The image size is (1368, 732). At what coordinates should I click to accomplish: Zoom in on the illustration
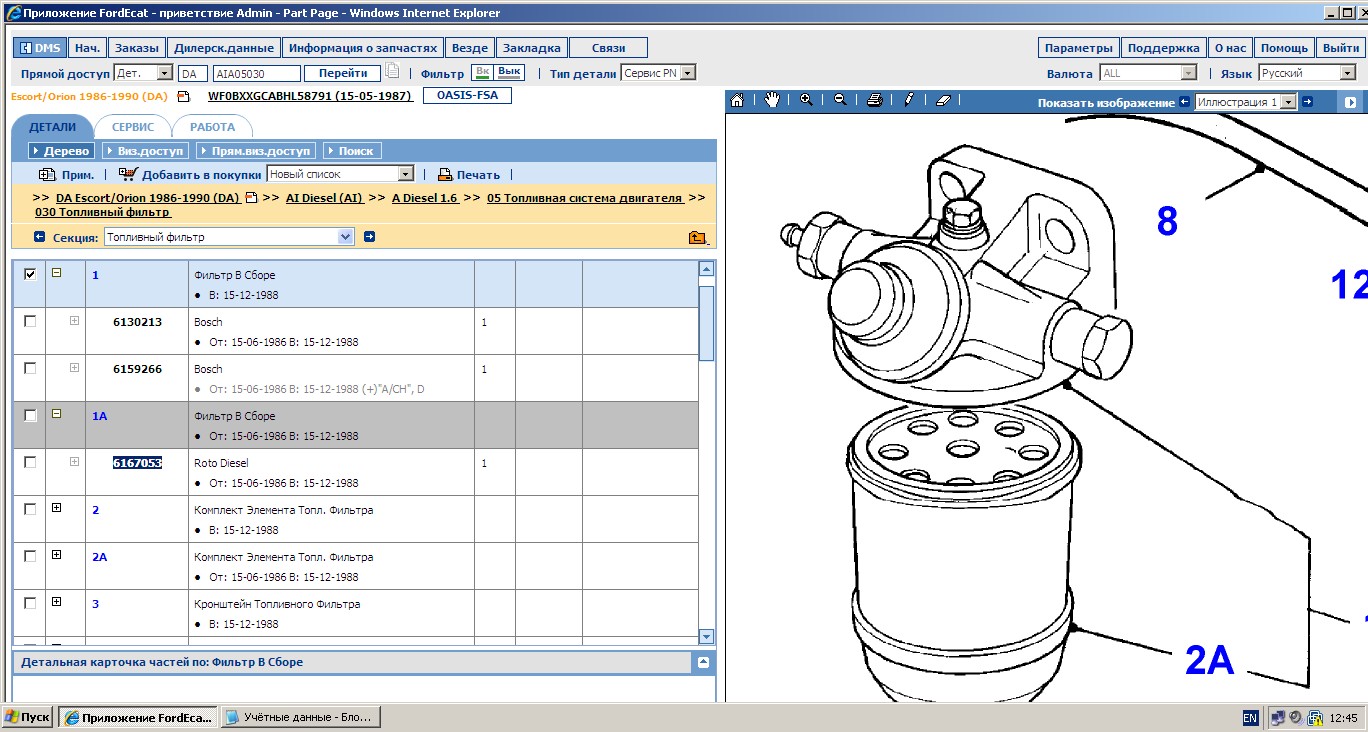pyautogui.click(x=806, y=100)
